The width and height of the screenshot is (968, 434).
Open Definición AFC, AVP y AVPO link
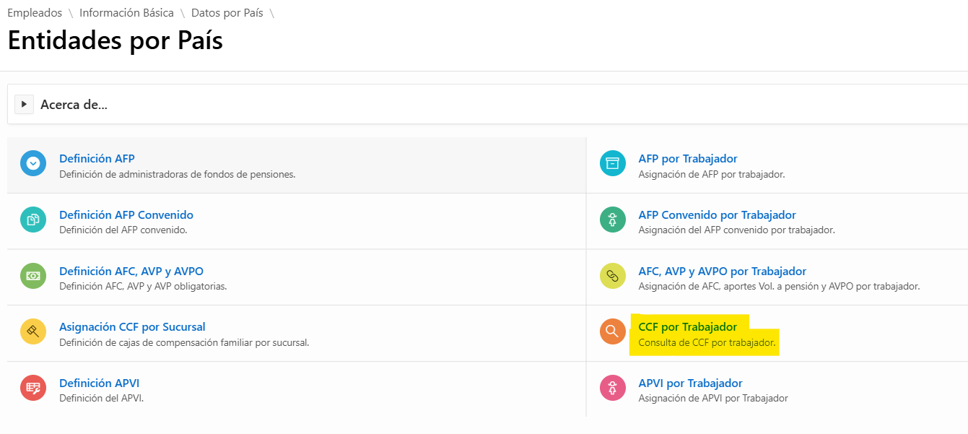tap(131, 271)
